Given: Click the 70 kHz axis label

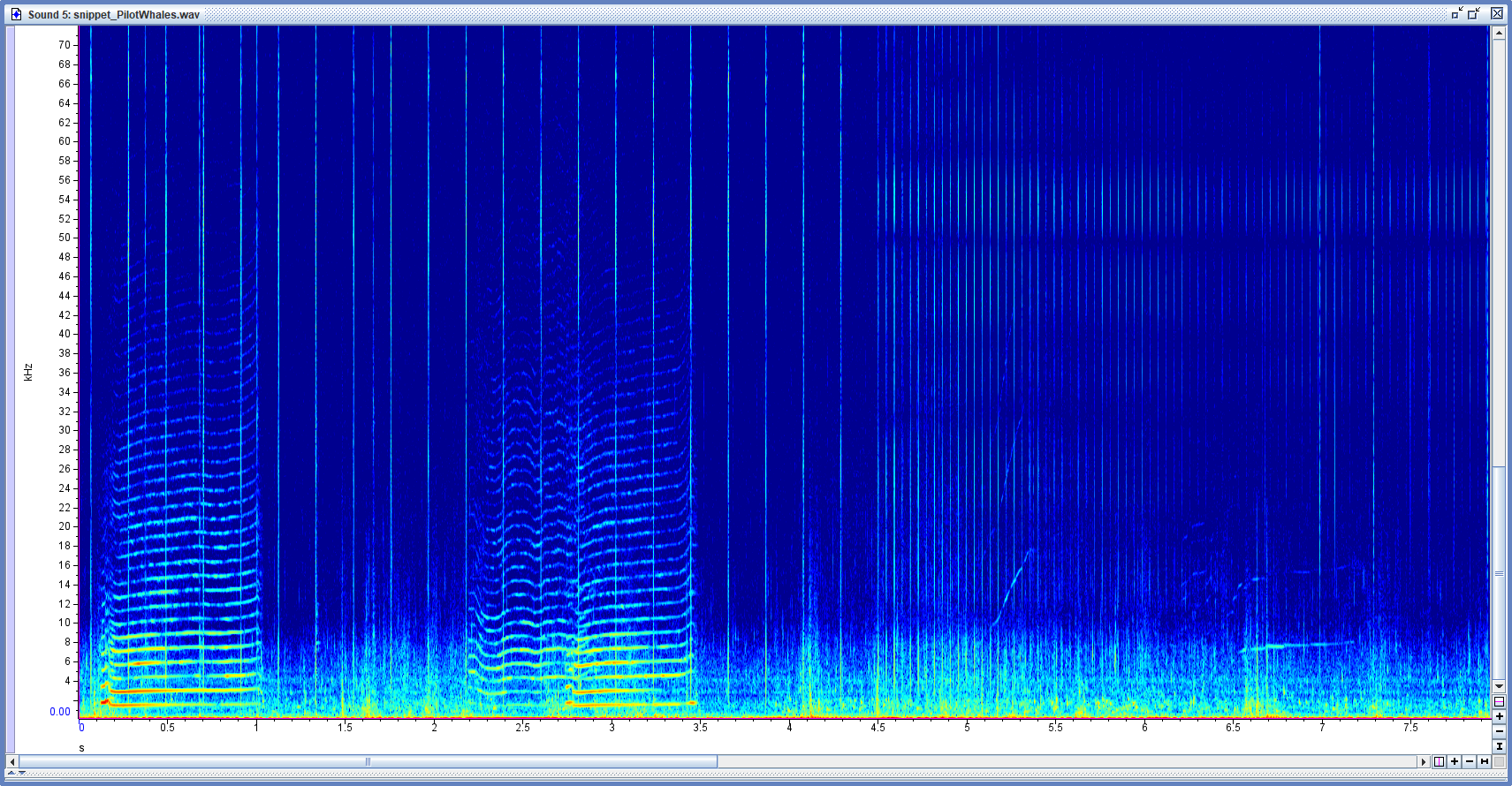Looking at the screenshot, I should click(65, 45).
